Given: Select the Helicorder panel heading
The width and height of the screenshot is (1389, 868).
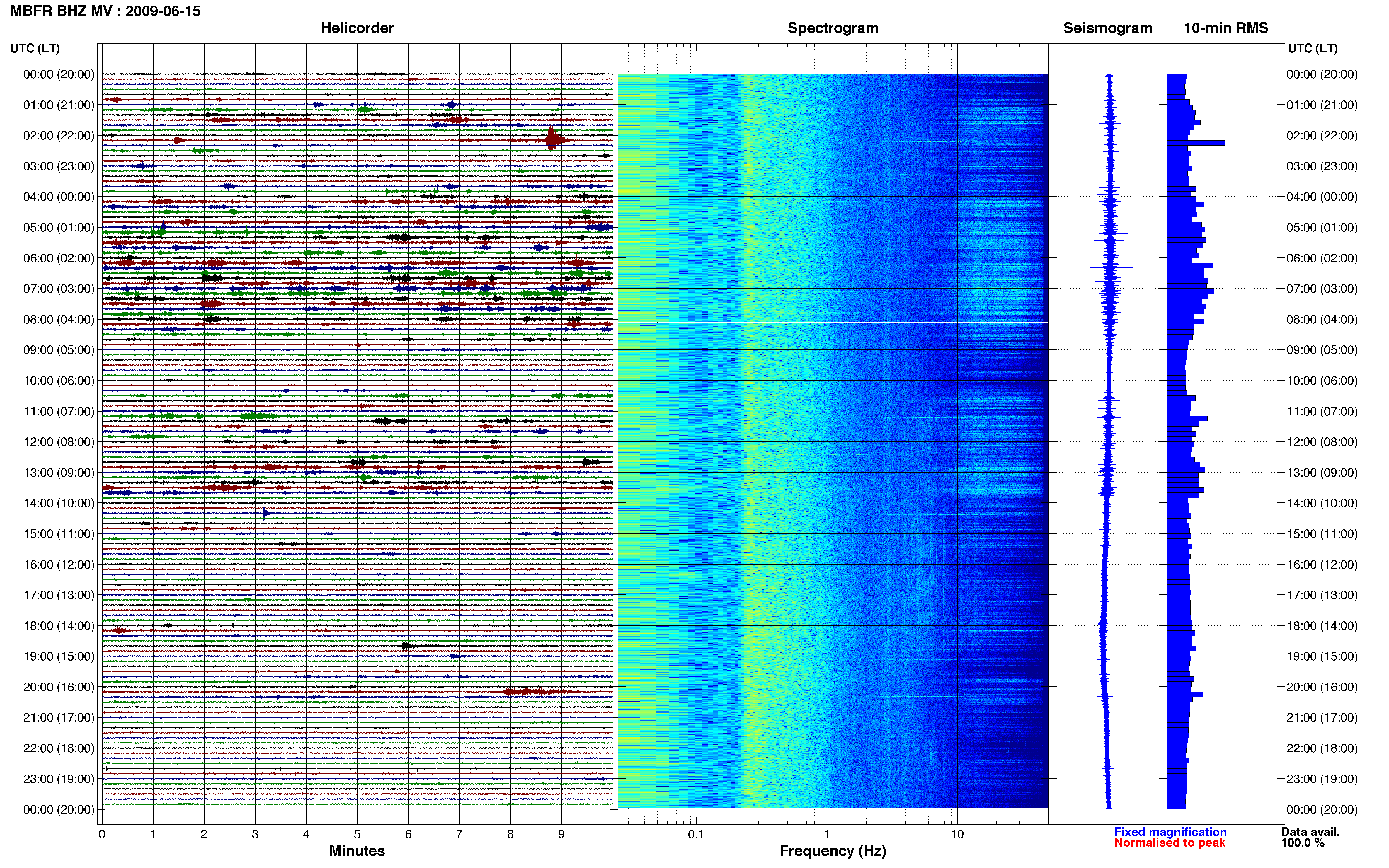Looking at the screenshot, I should pos(357,28).
